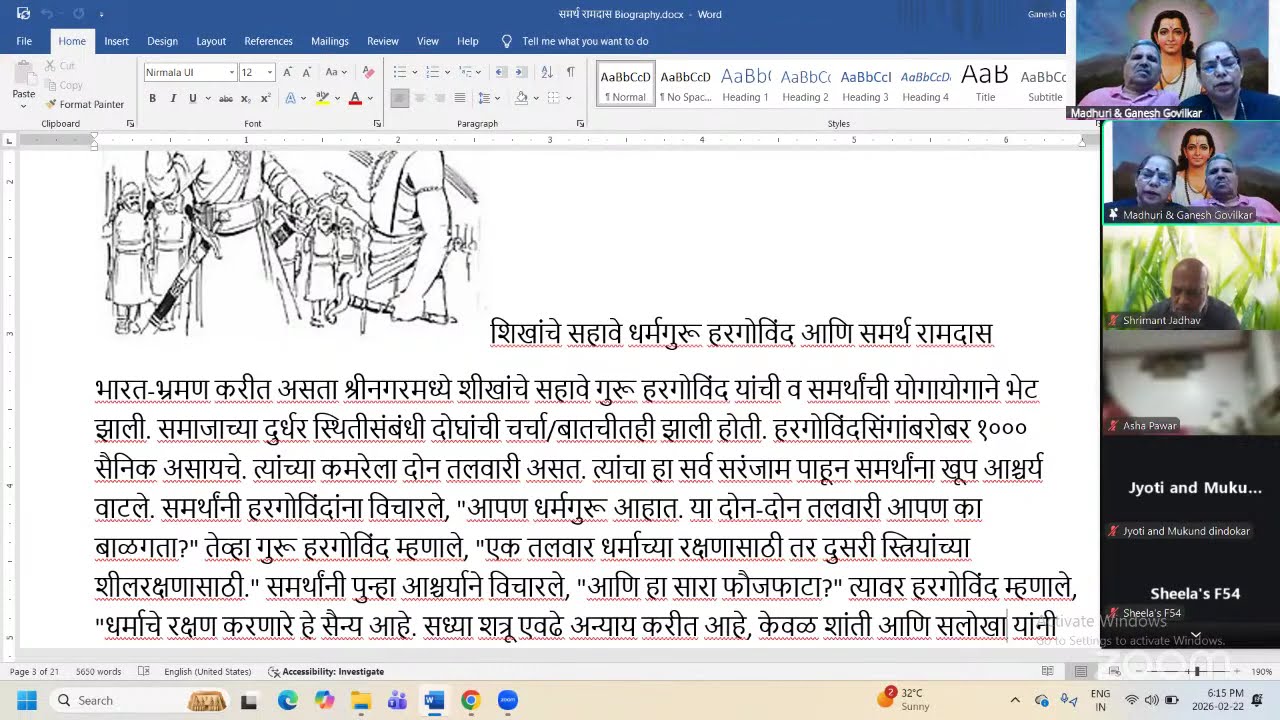
Task: Center align paragraph text
Action: 420,98
